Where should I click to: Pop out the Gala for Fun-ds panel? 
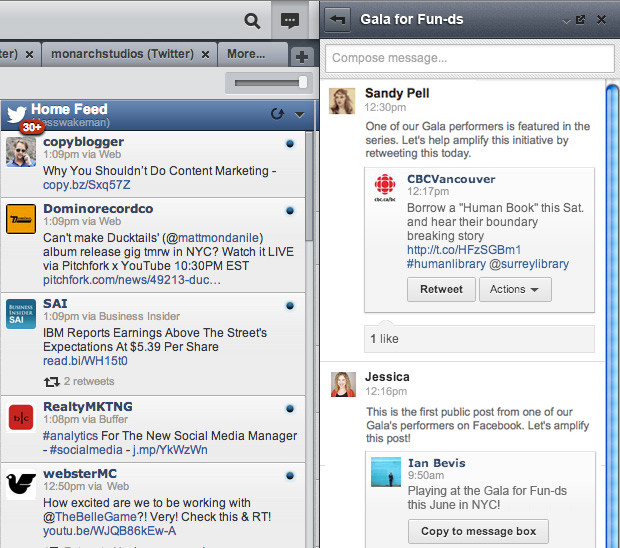point(580,19)
